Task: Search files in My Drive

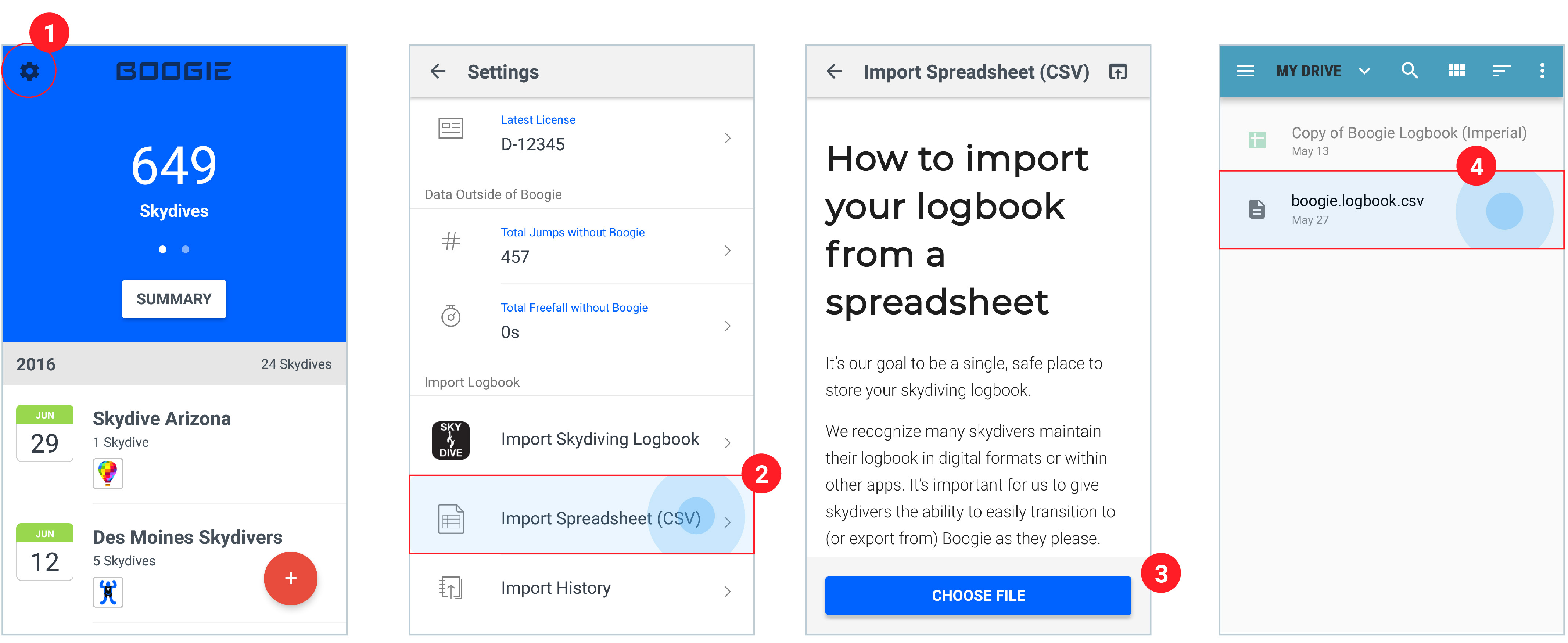Action: [1409, 71]
